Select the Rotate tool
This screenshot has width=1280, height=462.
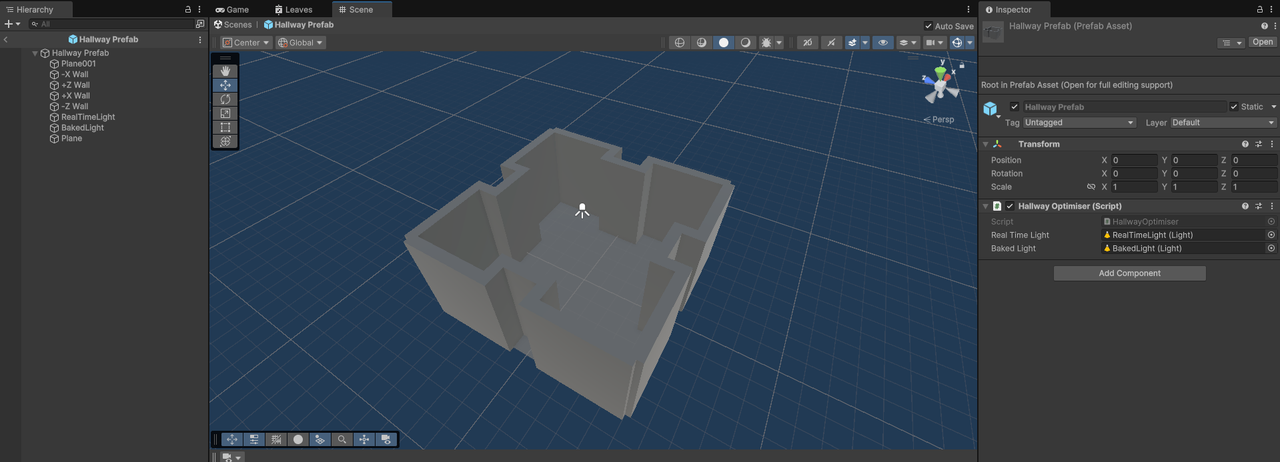[226, 99]
